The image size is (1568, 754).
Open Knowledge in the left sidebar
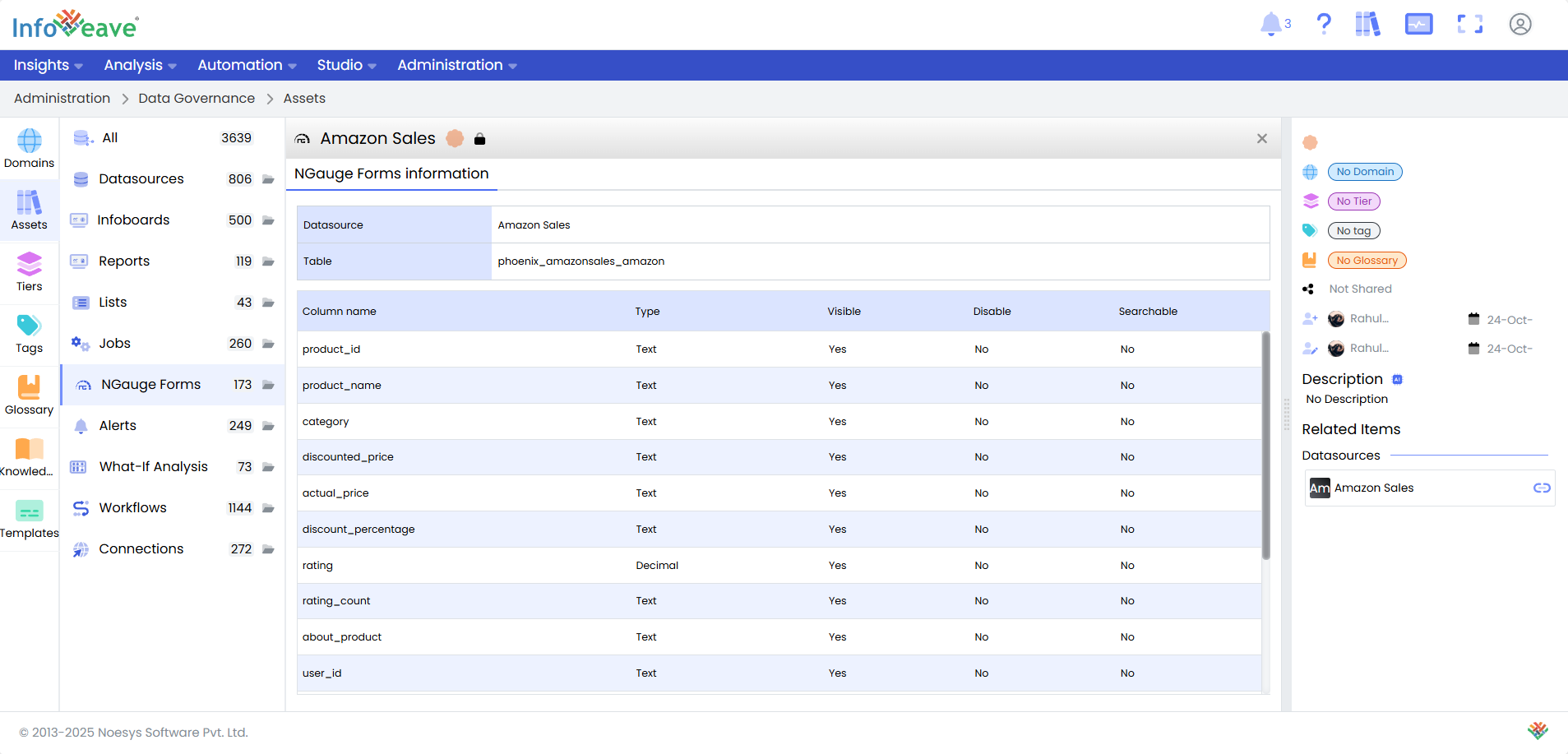tap(30, 457)
